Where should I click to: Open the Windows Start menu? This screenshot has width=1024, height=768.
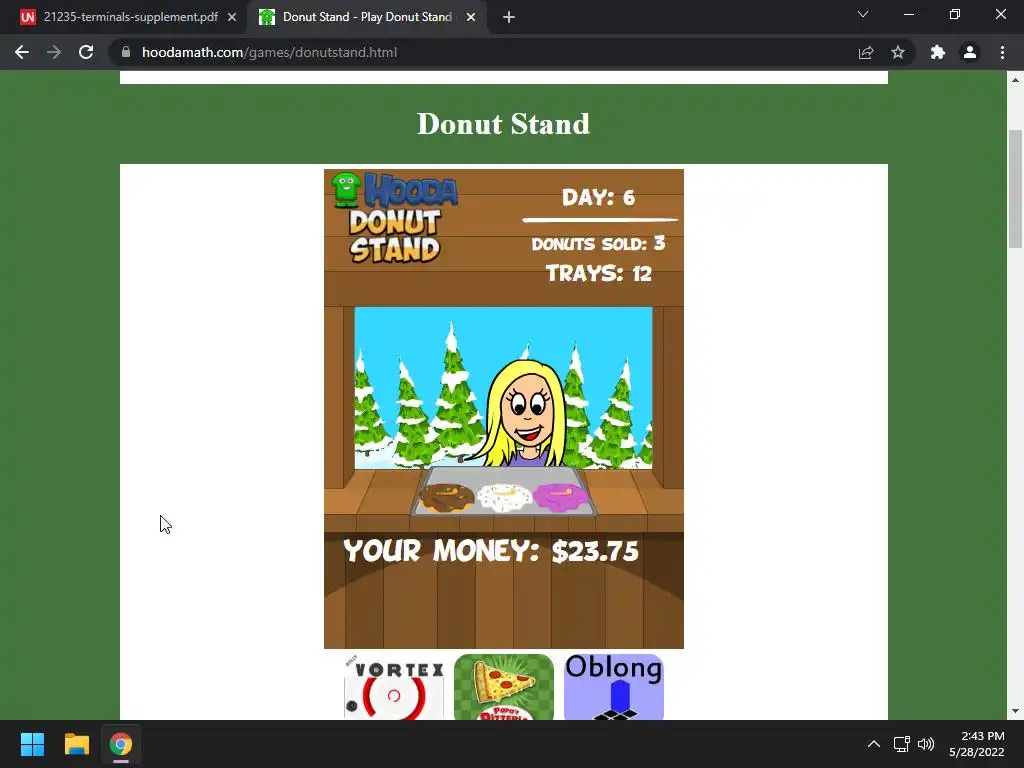32,744
